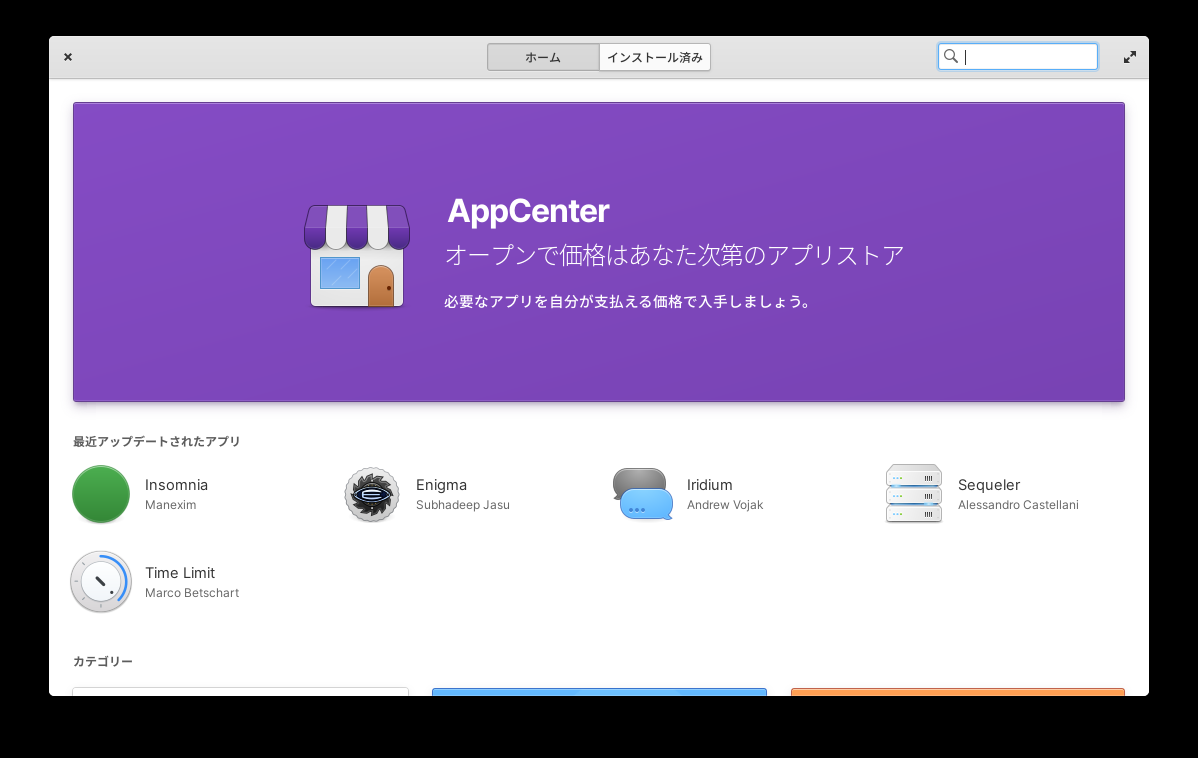
Task: Switch to the ホーム tab
Action: 543,57
